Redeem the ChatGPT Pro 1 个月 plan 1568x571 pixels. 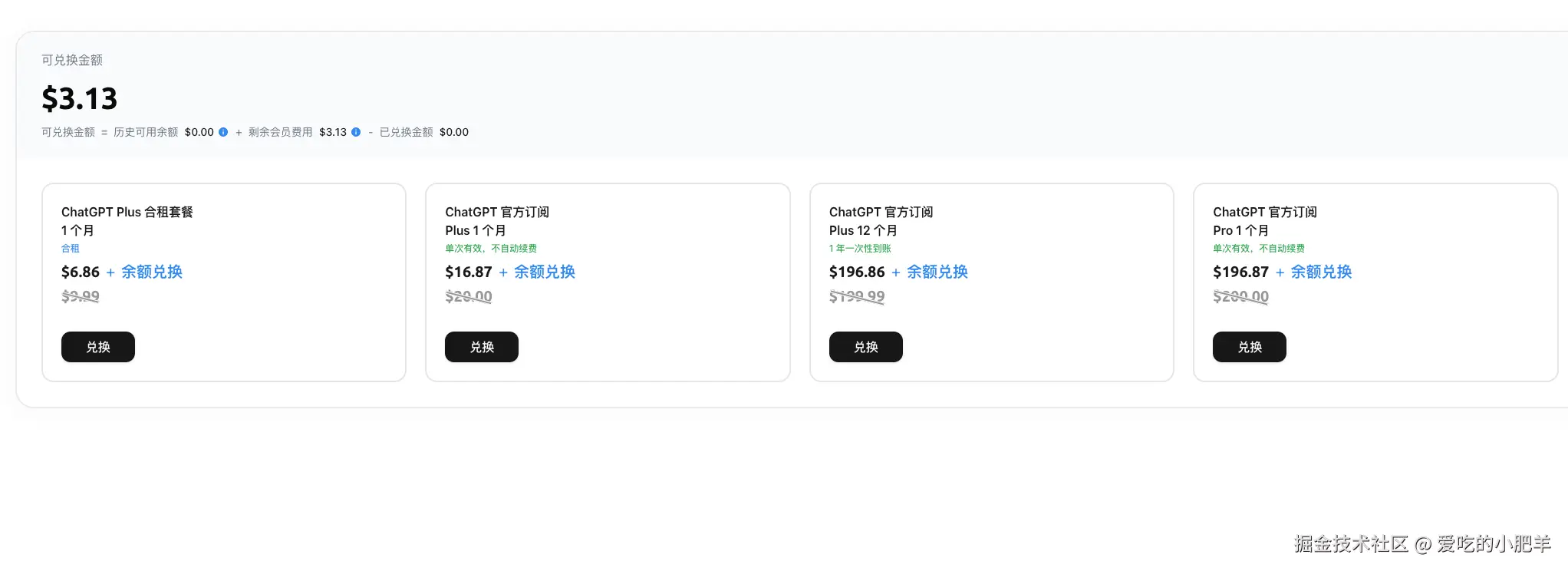pos(1249,347)
